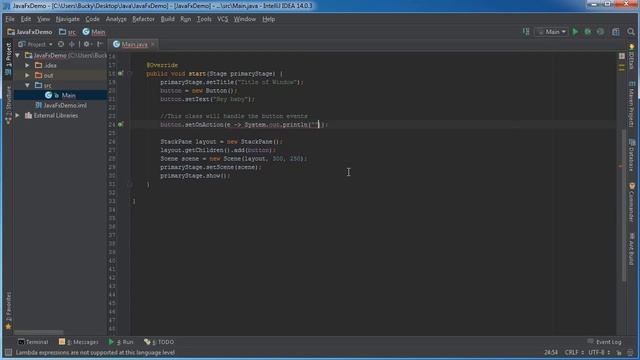This screenshot has width=640, height=360.
Task: Click yellow warning stripe mark near editor top right
Action: click(622, 65)
